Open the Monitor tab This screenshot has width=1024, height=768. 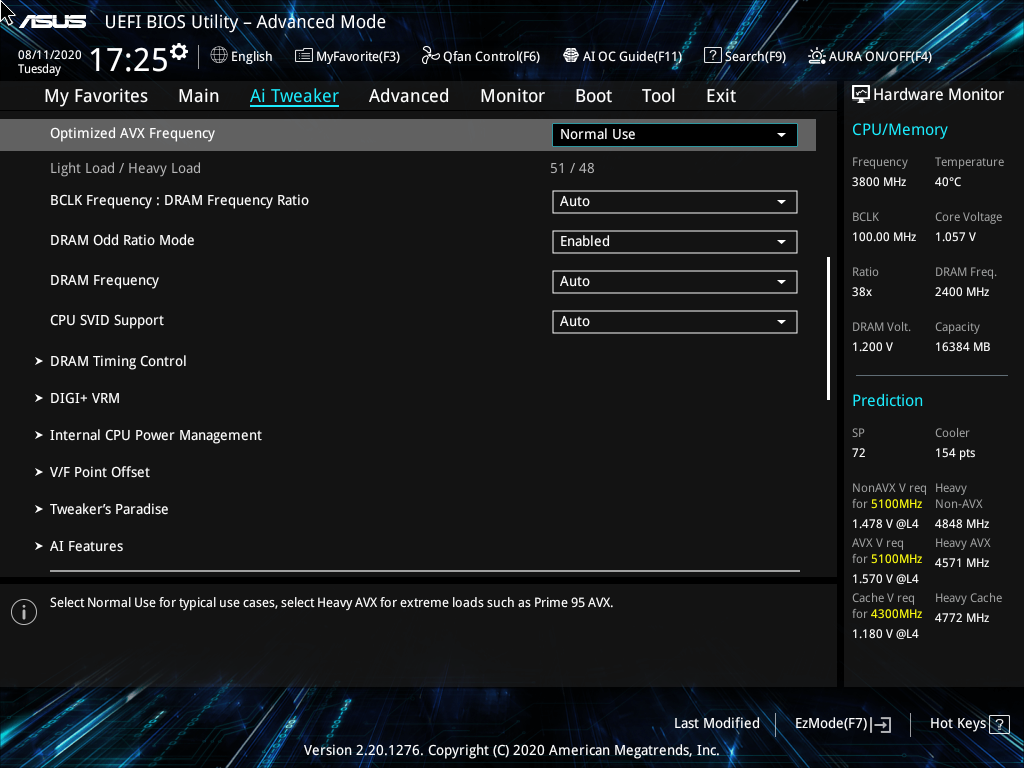tap(513, 96)
